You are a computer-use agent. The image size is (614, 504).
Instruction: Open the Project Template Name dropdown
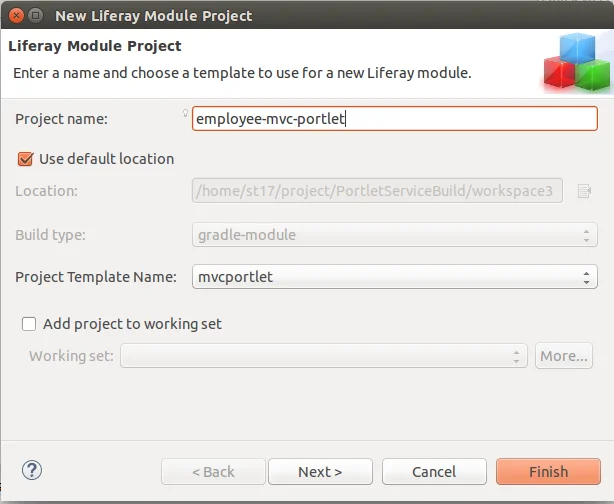(x=395, y=277)
